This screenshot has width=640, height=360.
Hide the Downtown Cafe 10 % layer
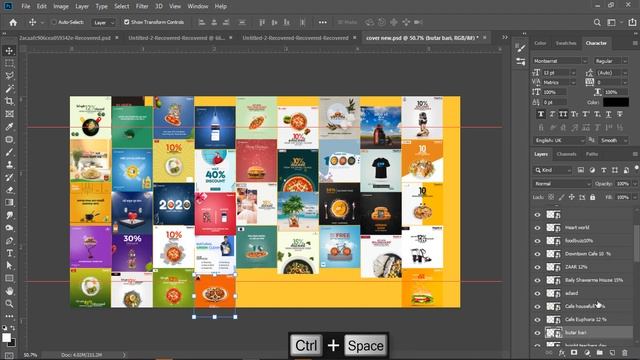tap(537, 254)
